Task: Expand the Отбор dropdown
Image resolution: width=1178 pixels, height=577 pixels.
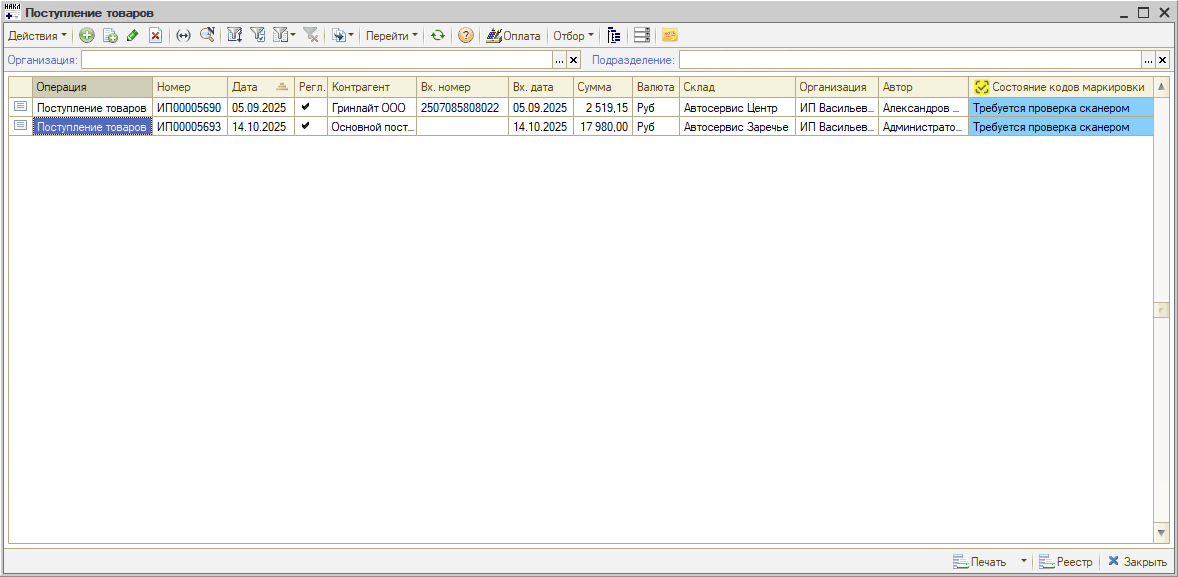Action: point(573,36)
